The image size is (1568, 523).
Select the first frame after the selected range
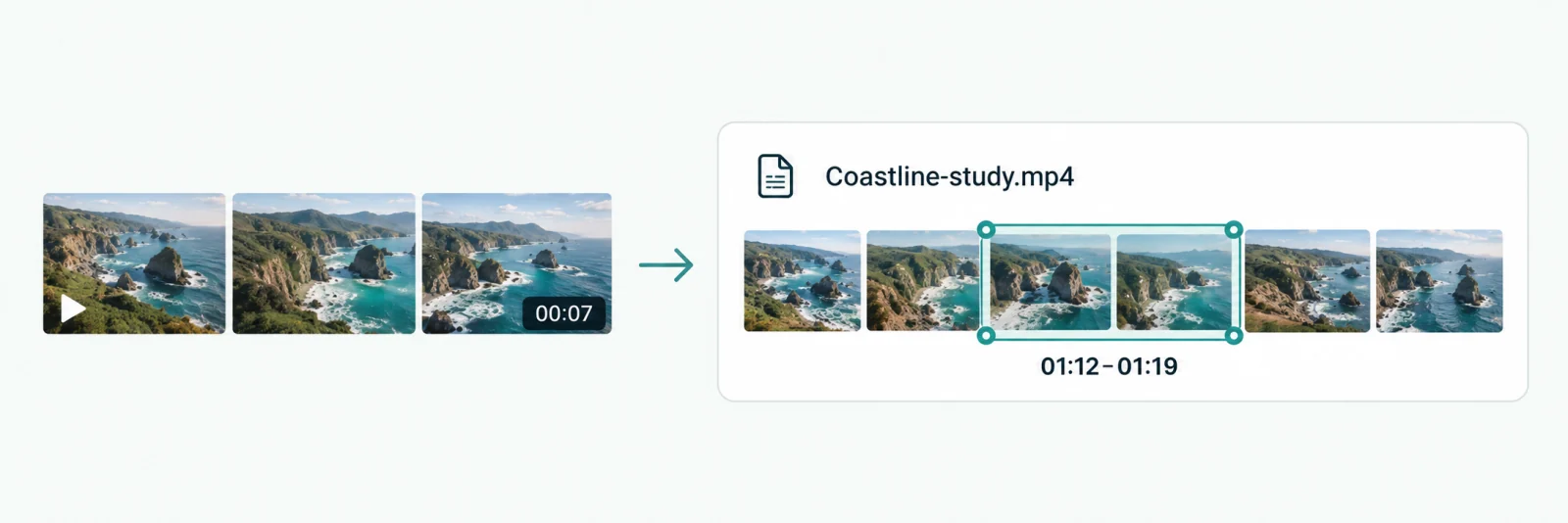click(1307, 281)
